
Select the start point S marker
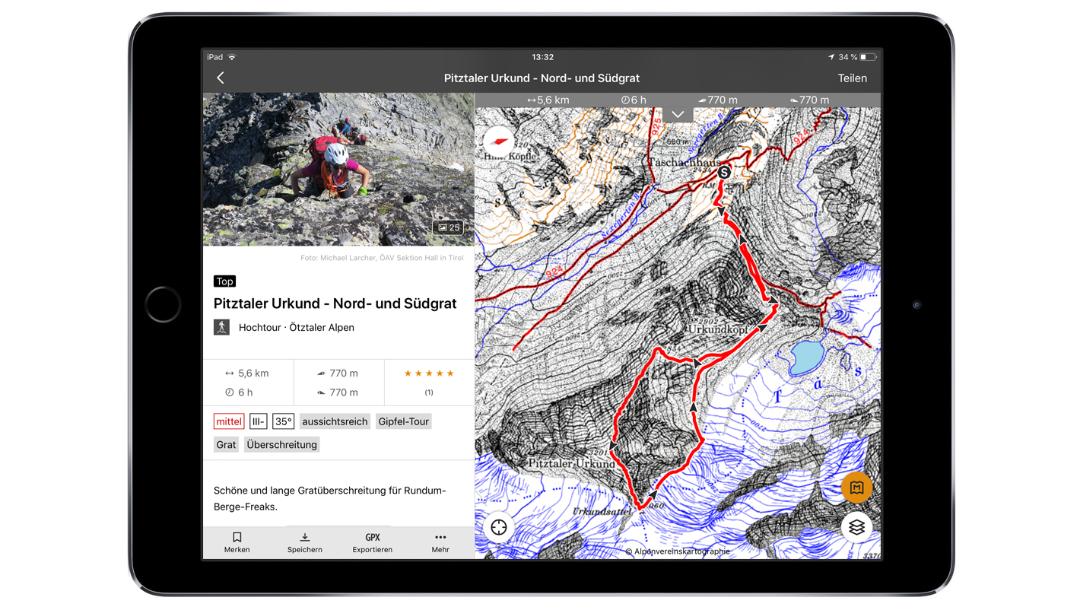[724, 172]
